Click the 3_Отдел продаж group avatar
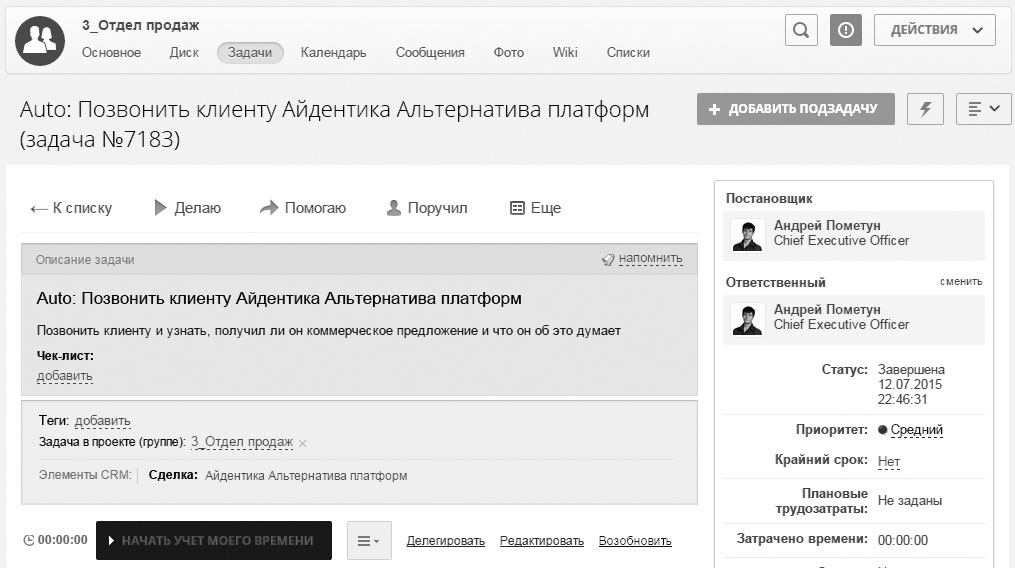The height and width of the screenshot is (568, 1015). click(x=40, y=40)
